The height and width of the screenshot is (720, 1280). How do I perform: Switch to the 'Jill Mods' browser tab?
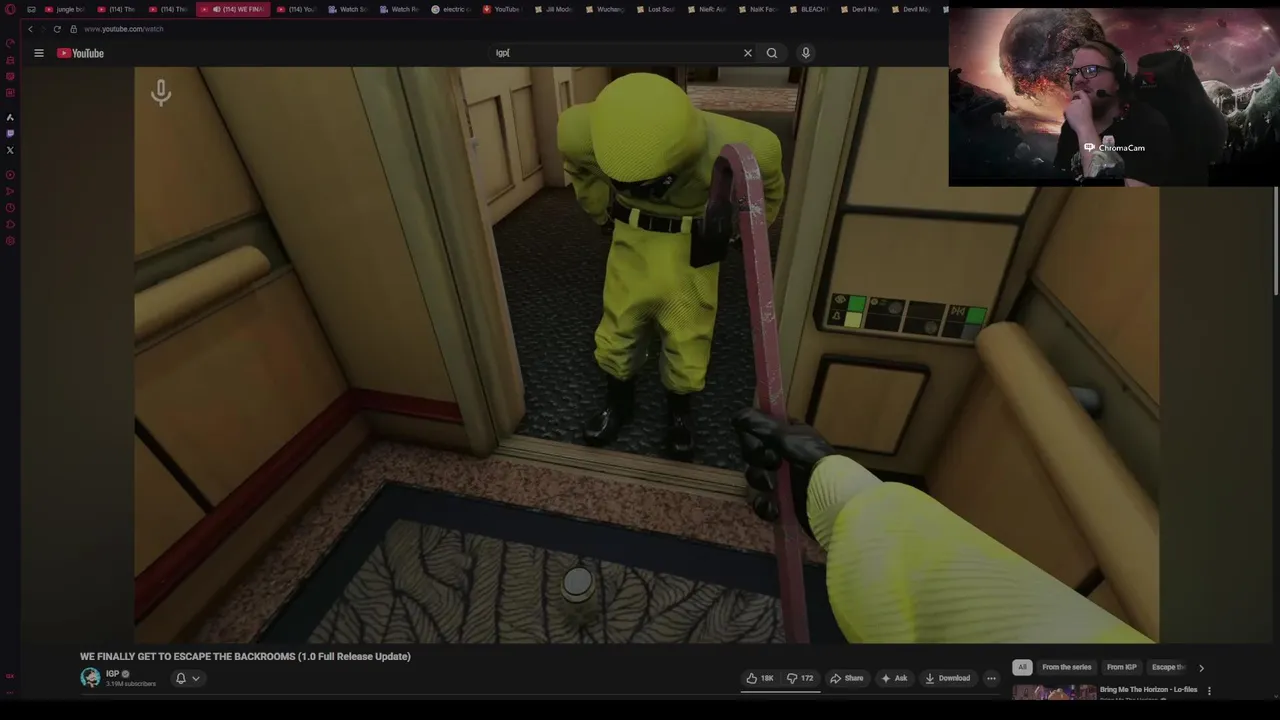tap(553, 9)
